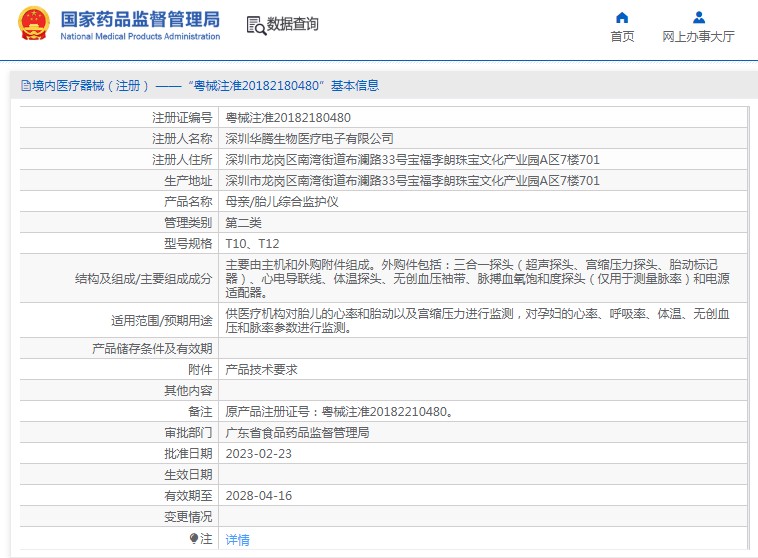Image resolution: width=758 pixels, height=558 pixels.
Task: Click model specification T10、T12
Action: [252, 244]
